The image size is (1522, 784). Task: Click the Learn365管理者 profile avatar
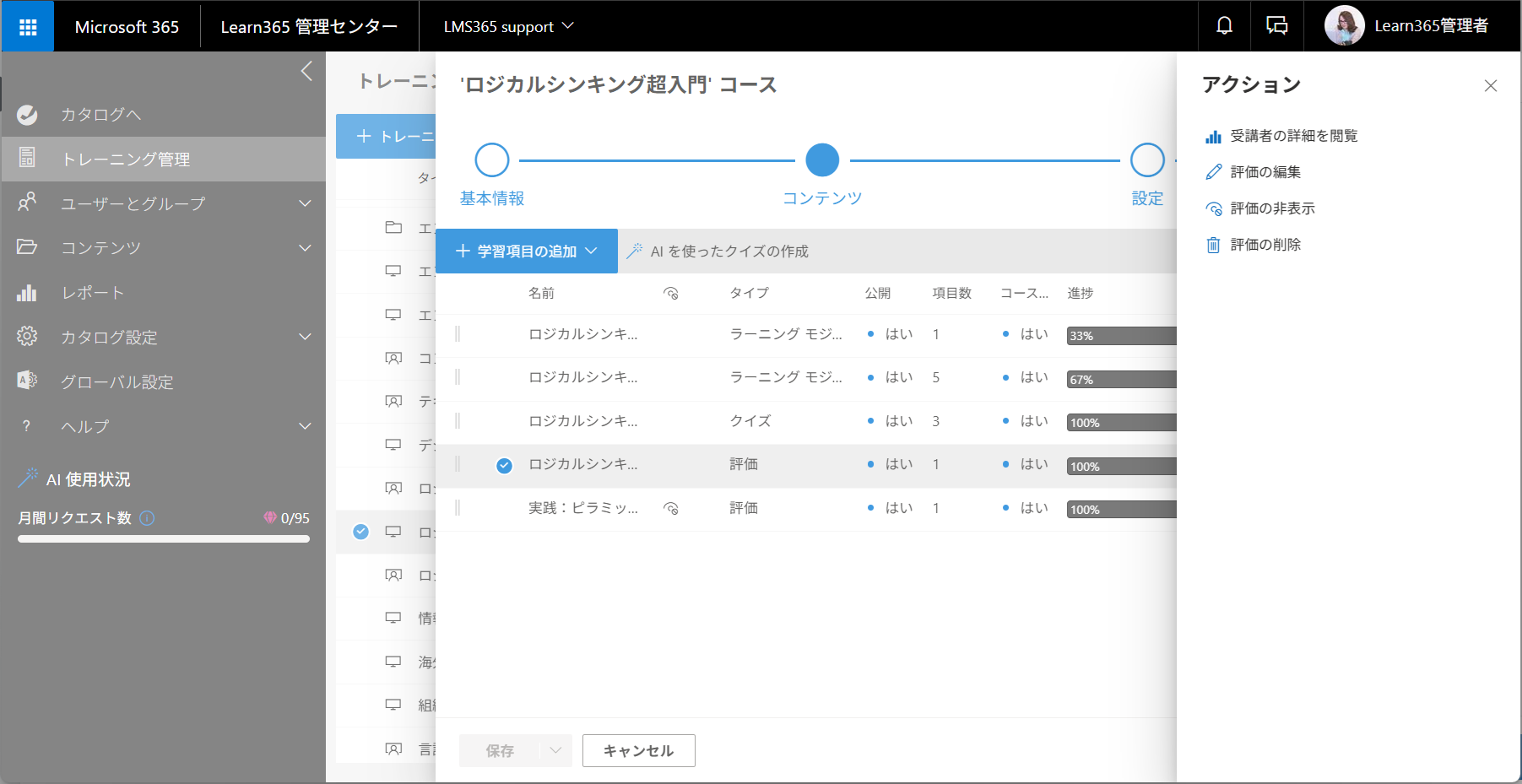coord(1344,26)
